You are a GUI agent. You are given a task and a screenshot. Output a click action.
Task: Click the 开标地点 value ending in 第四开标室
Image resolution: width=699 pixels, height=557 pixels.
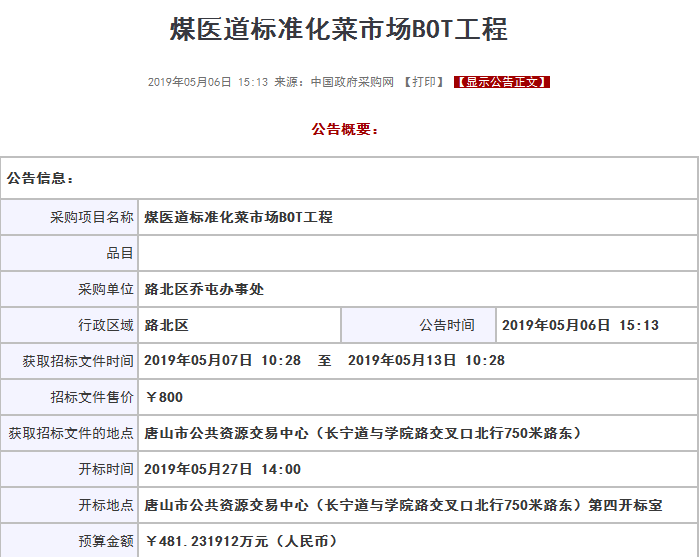pos(403,505)
